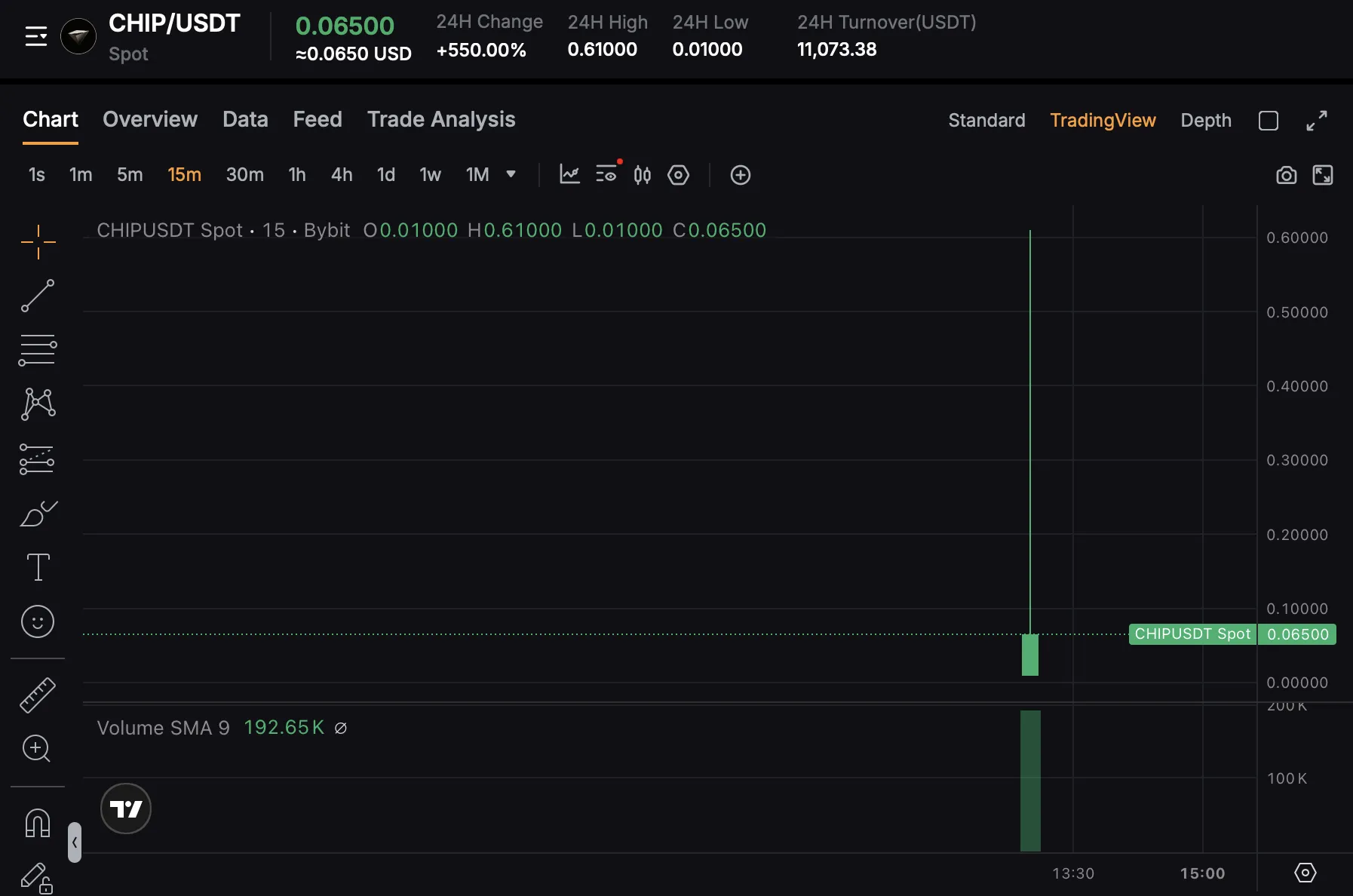
Task: Toggle the square layout box near Depth
Action: point(1269,121)
